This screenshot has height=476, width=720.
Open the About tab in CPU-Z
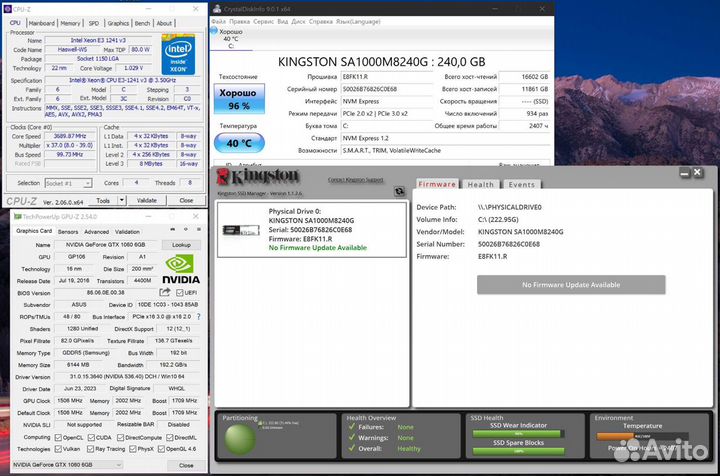coord(164,23)
